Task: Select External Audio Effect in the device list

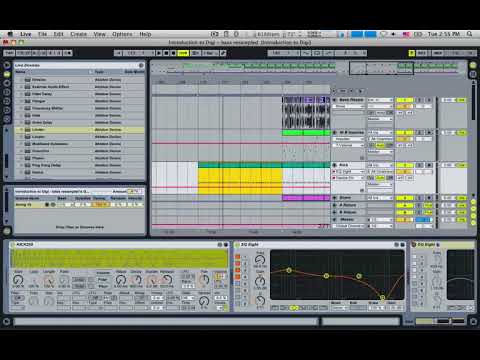Action: click(79, 87)
